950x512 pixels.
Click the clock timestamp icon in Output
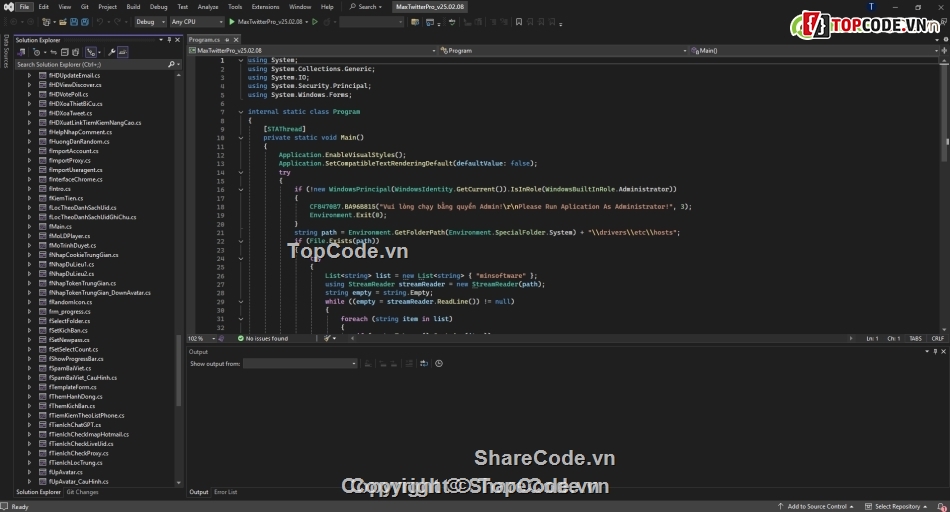pyautogui.click(x=439, y=364)
